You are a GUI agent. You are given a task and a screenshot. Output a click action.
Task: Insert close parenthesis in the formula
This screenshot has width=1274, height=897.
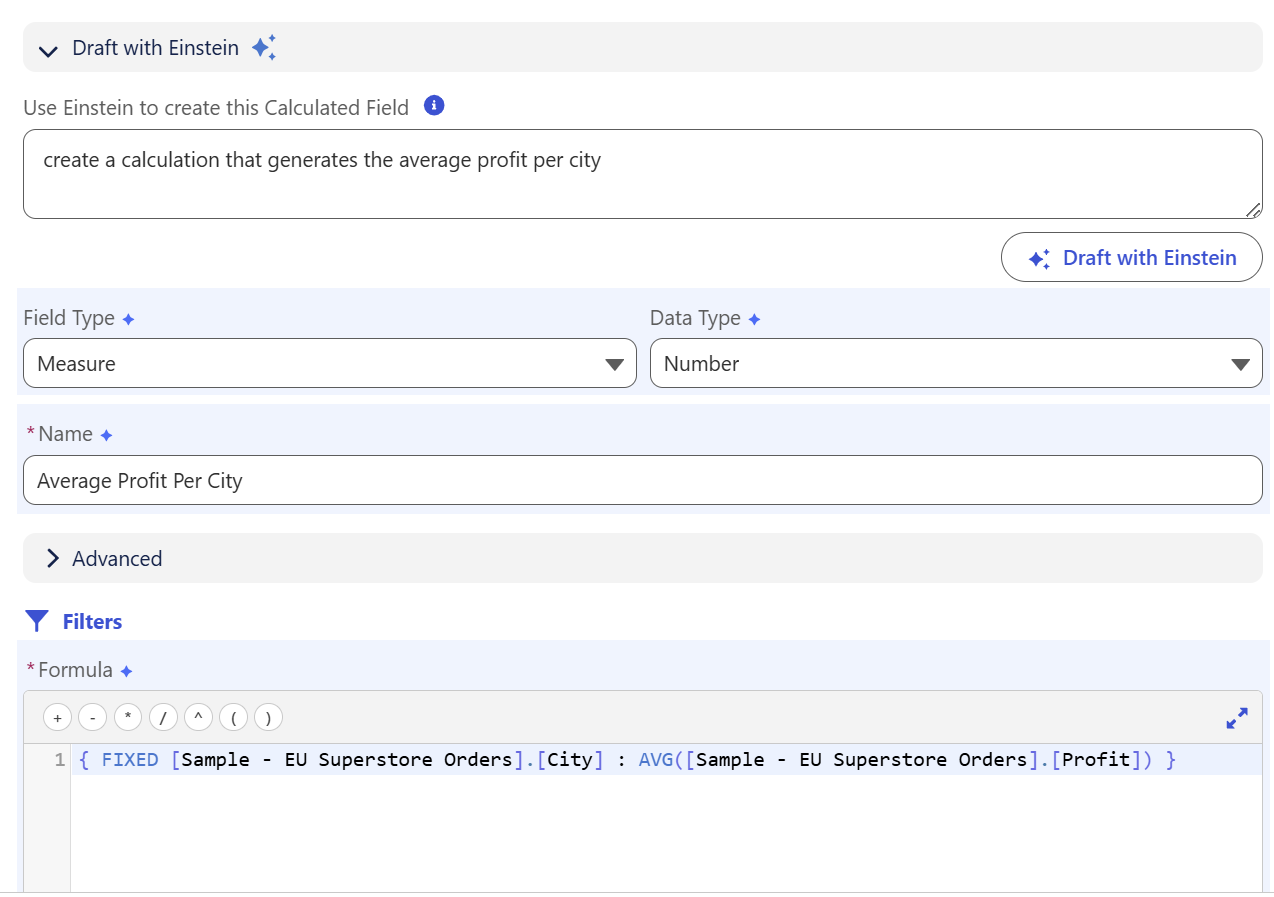click(268, 717)
